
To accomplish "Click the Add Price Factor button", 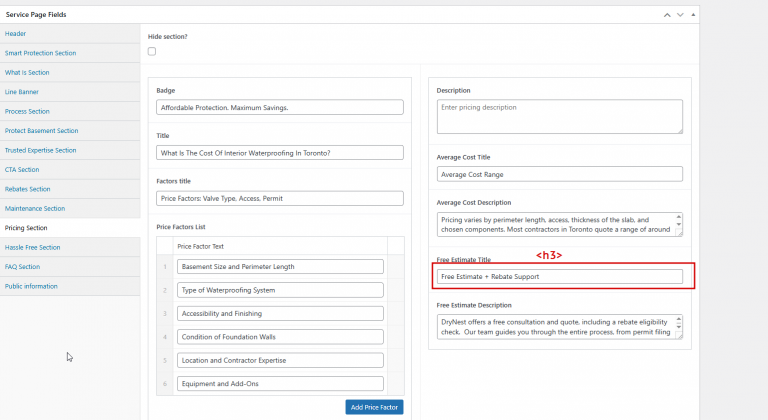I will 374,407.
